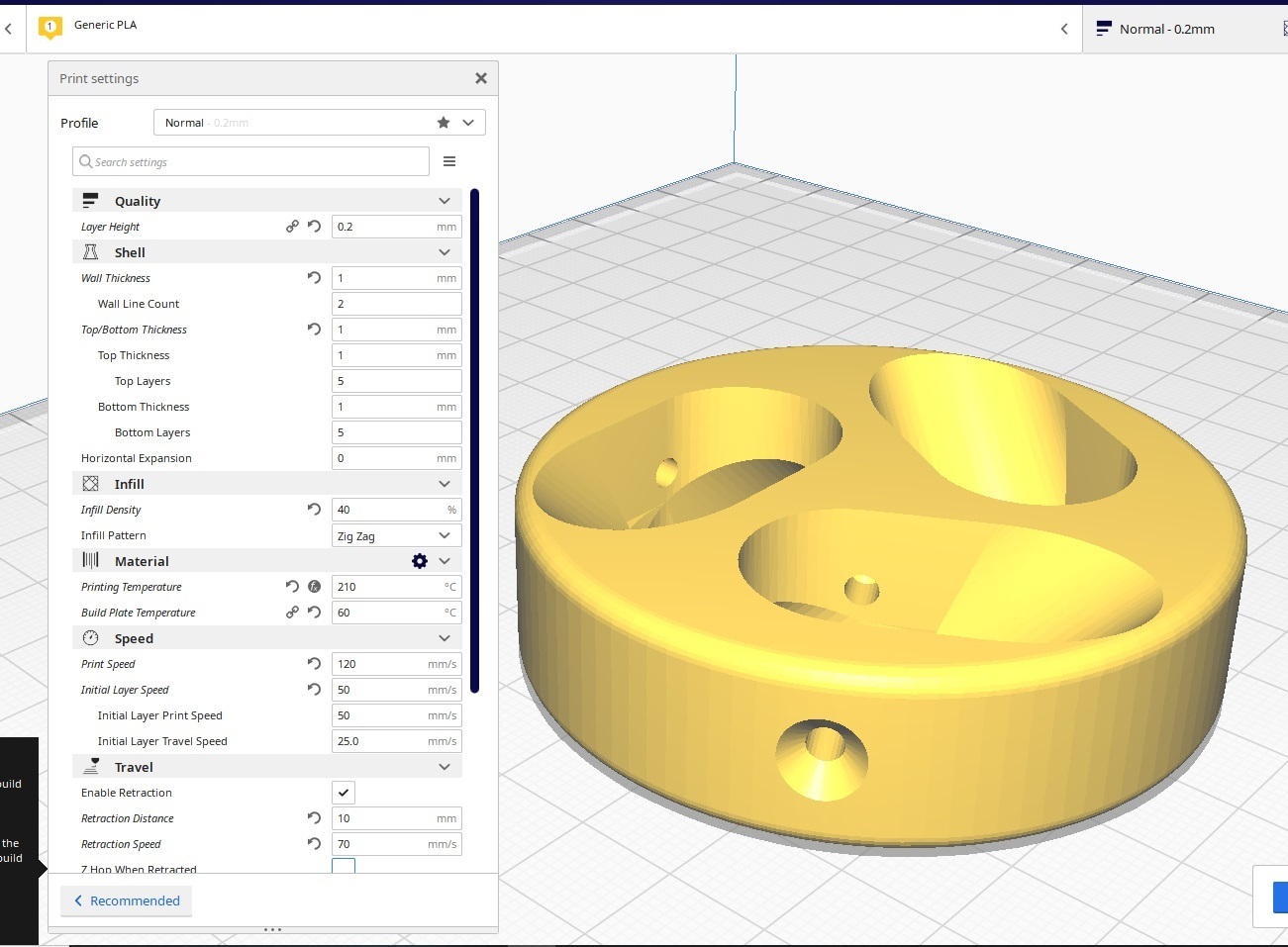Image resolution: width=1288 pixels, height=947 pixels.
Task: Open the Infill Pattern dropdown
Action: 396,535
